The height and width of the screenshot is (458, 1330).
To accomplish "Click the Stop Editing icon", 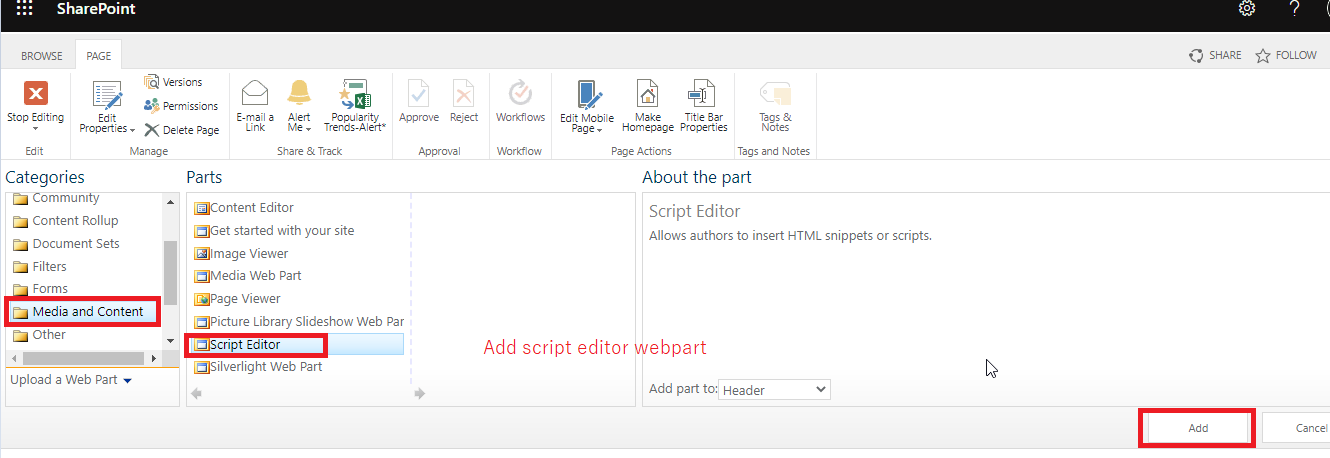I will pos(35,94).
